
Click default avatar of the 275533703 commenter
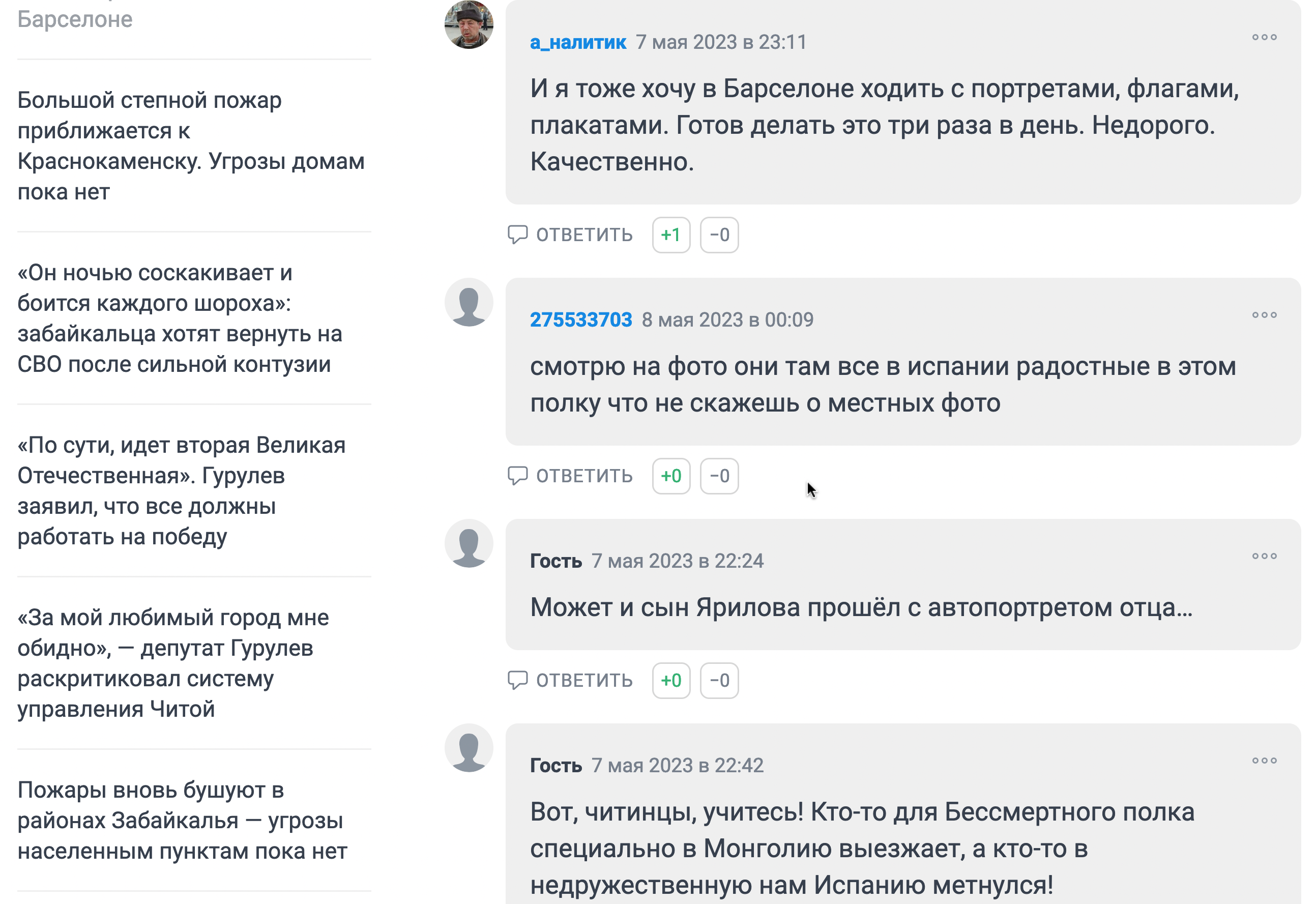469,303
